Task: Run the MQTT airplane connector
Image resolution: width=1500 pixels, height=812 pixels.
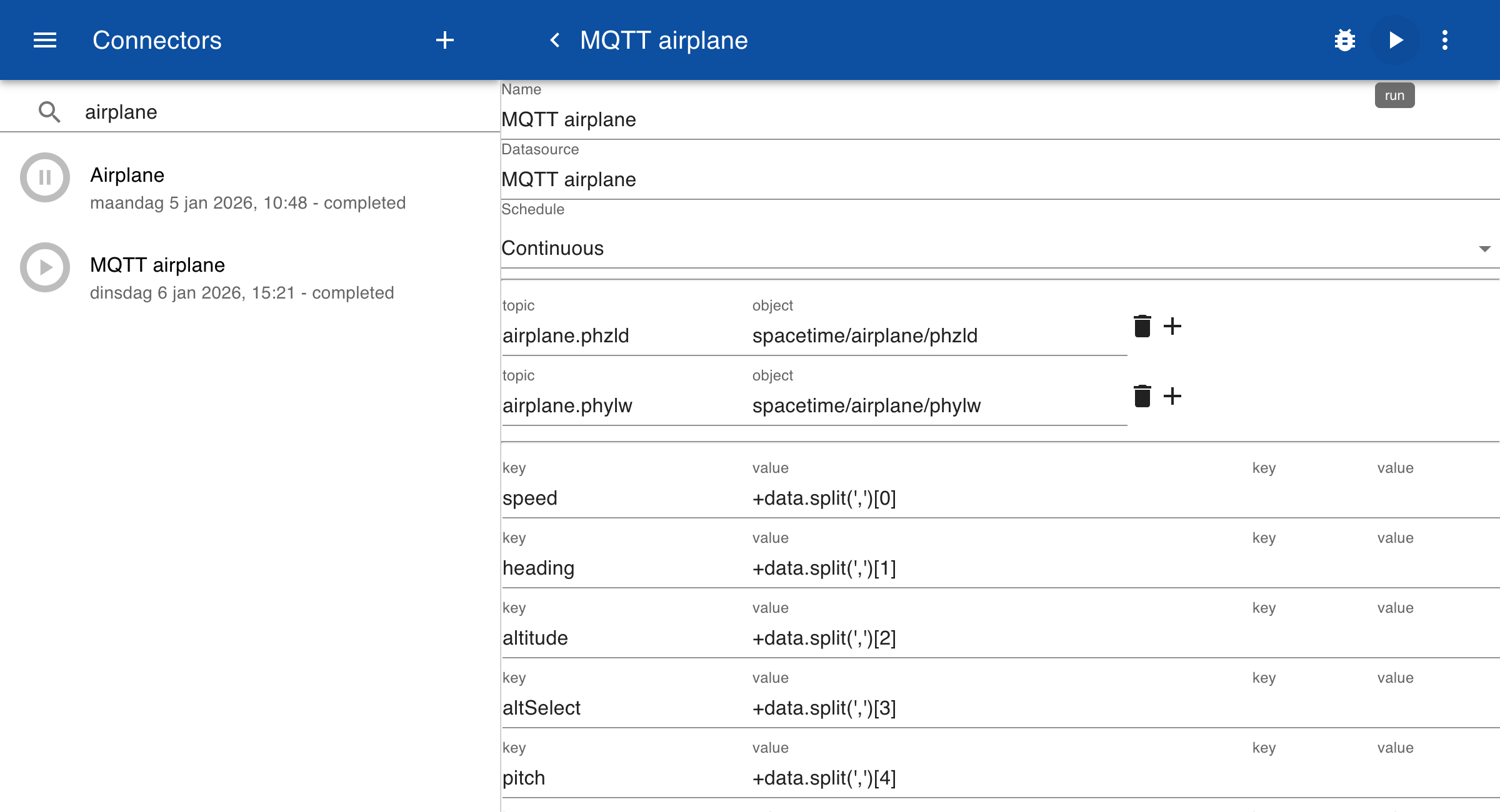Action: (1395, 40)
